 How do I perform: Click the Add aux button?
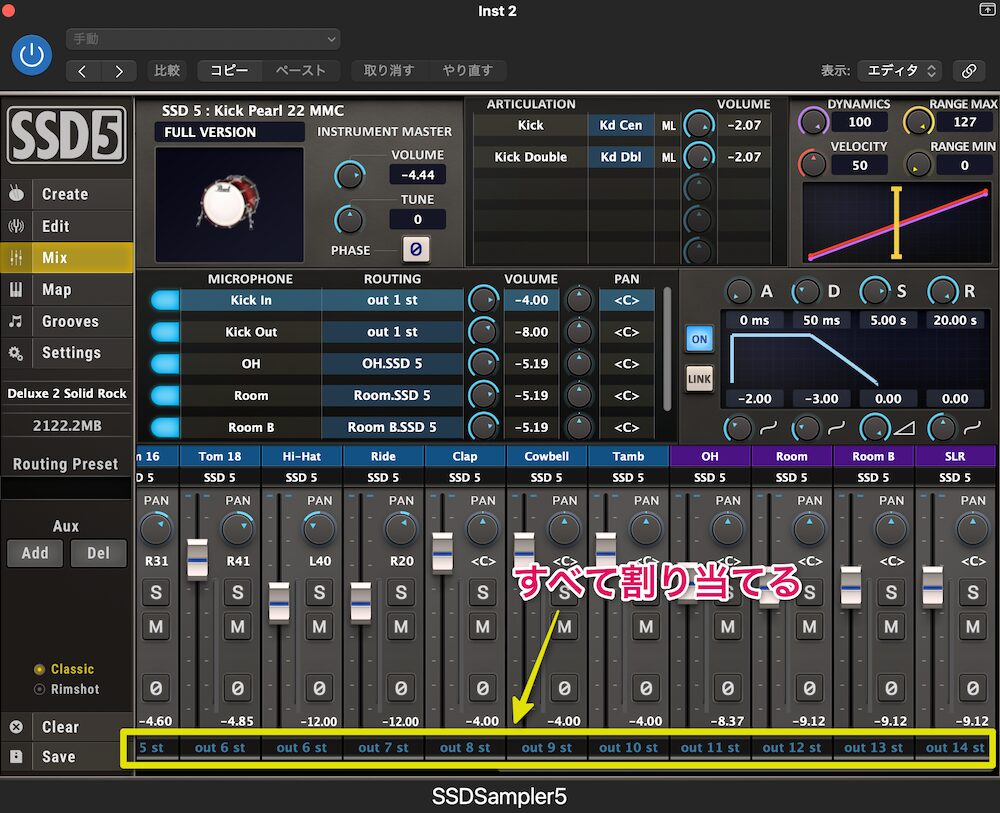(x=35, y=553)
